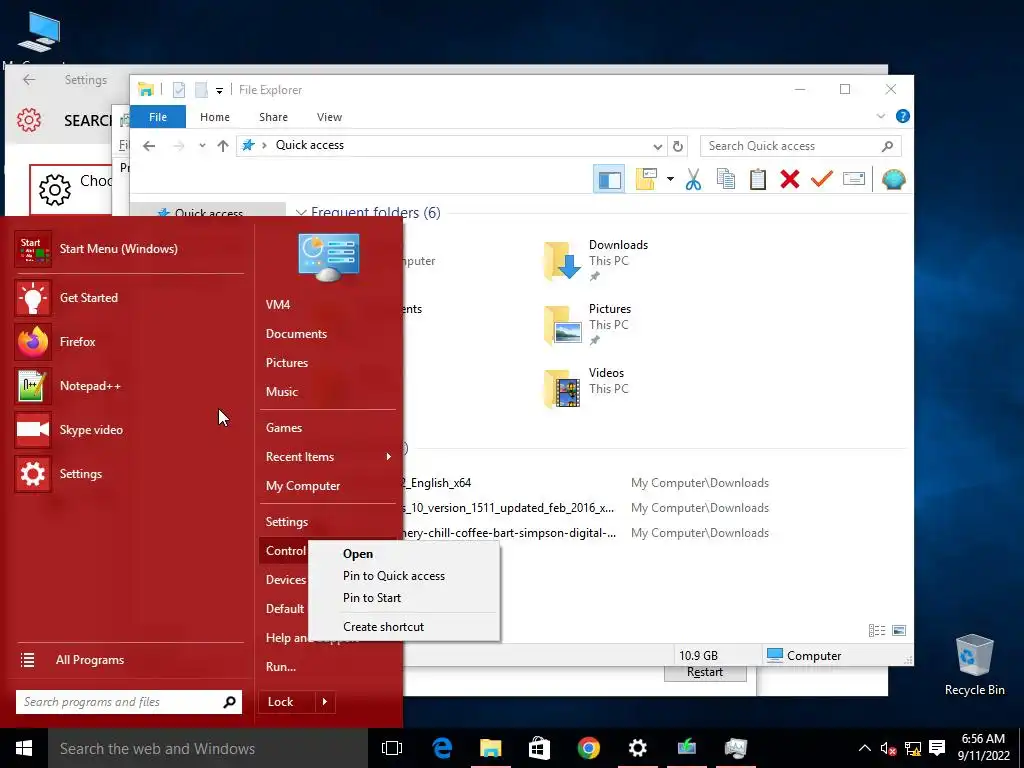
Task: Click the Windows Start button
Action: (24, 748)
